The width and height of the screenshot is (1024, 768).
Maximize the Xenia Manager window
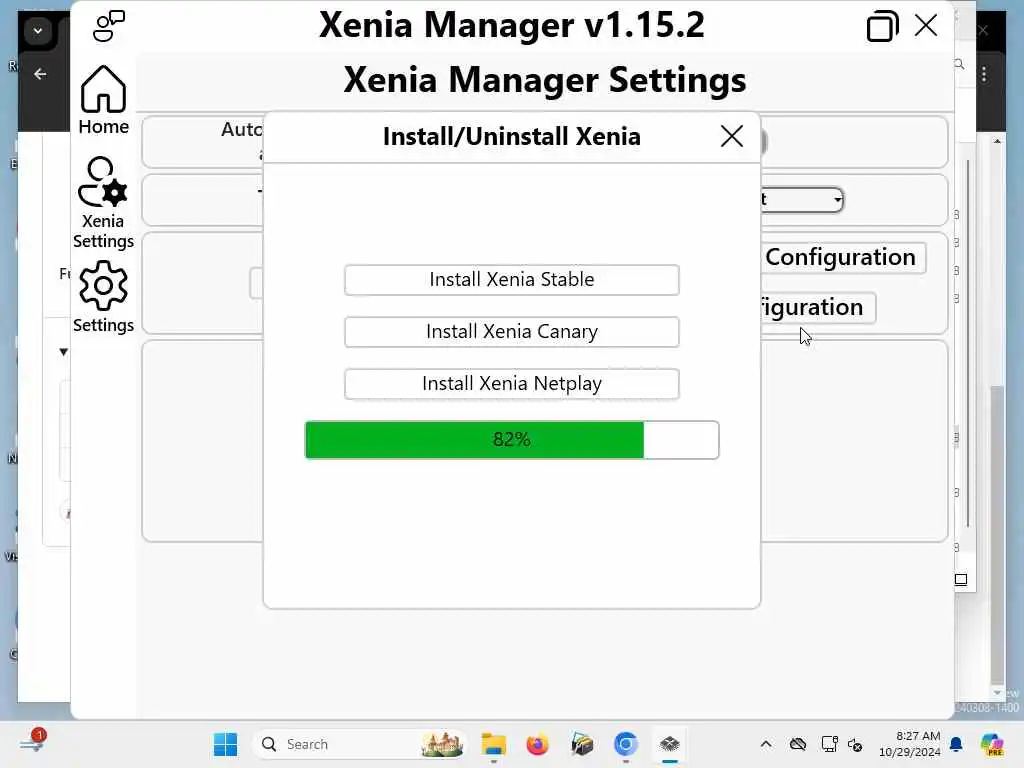coord(882,26)
